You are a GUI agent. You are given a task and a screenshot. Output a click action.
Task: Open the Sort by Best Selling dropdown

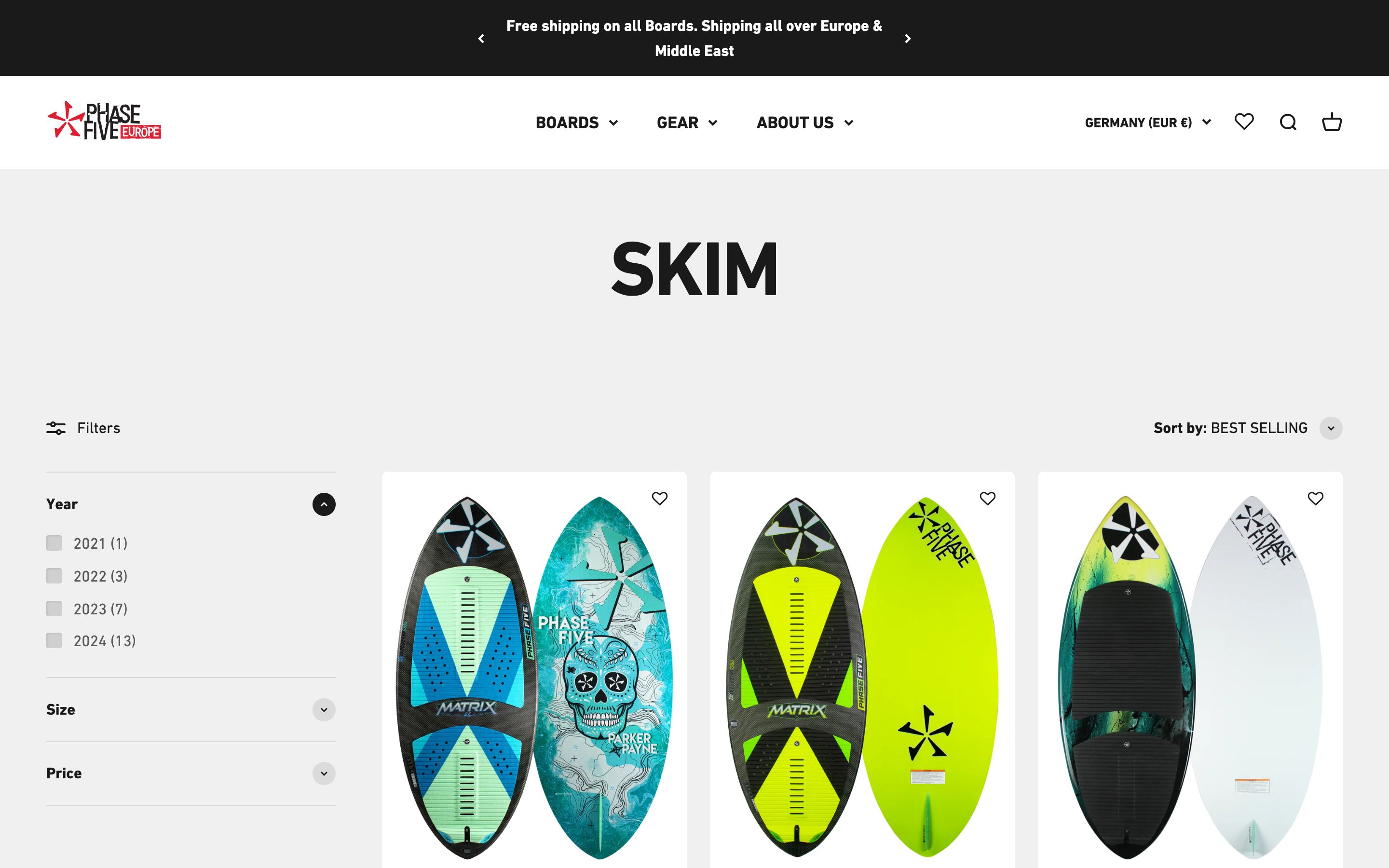pyautogui.click(x=1248, y=428)
